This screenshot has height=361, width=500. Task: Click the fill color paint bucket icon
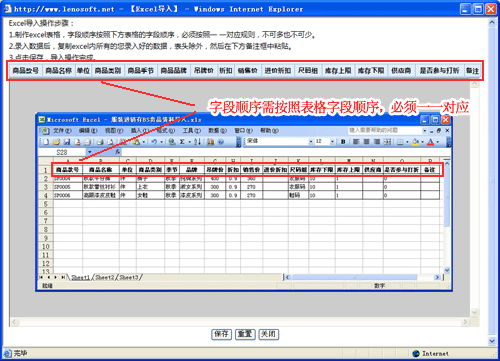pos(415,142)
